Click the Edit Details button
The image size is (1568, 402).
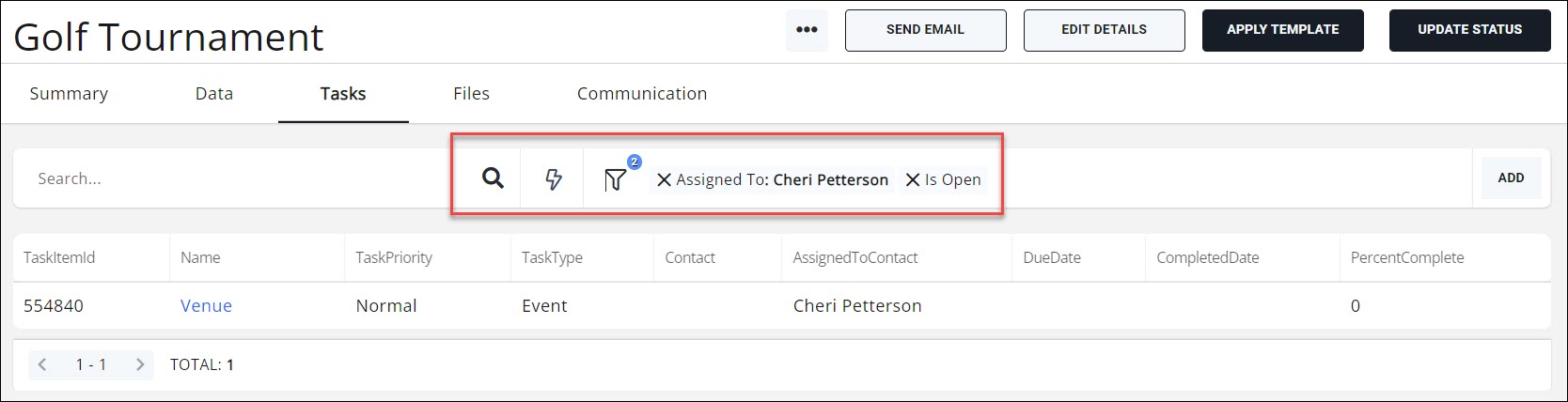[1104, 30]
